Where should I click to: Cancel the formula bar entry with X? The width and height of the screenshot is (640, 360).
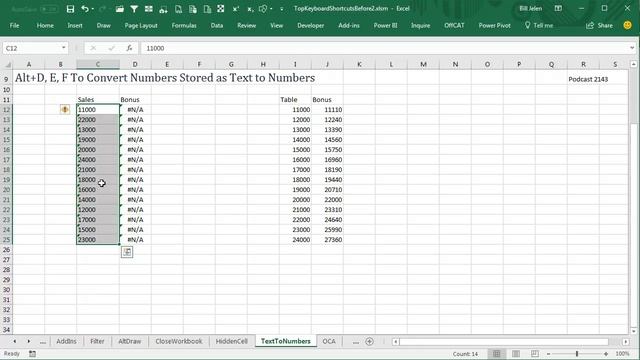tap(93, 48)
